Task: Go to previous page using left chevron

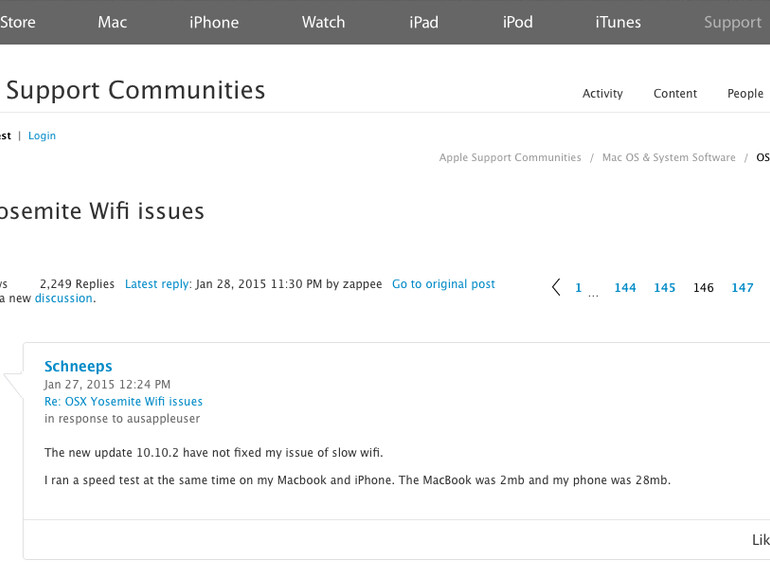Action: 556,288
